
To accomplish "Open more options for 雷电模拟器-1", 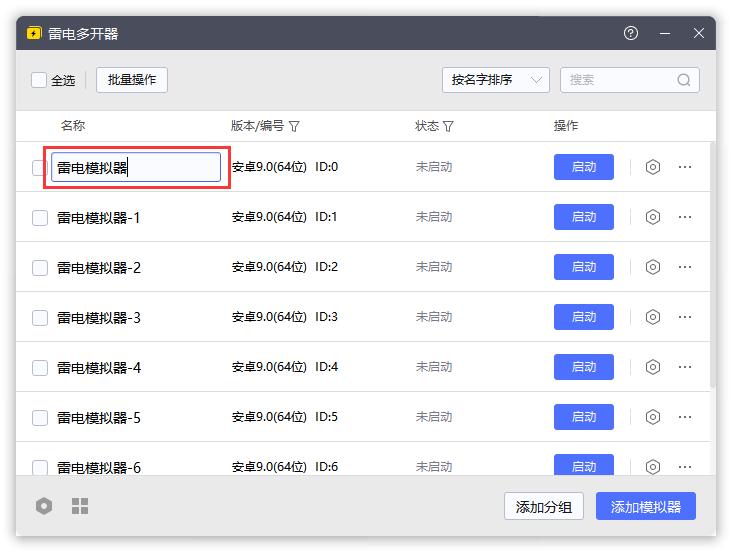I will point(685,217).
